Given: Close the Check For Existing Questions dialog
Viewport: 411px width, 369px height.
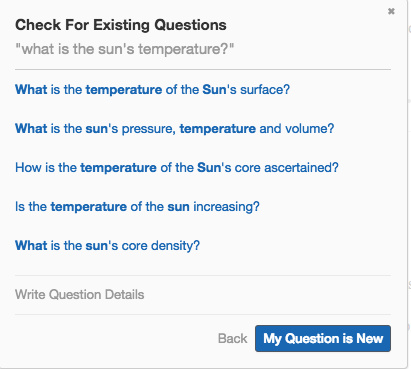Looking at the screenshot, I should (x=391, y=11).
